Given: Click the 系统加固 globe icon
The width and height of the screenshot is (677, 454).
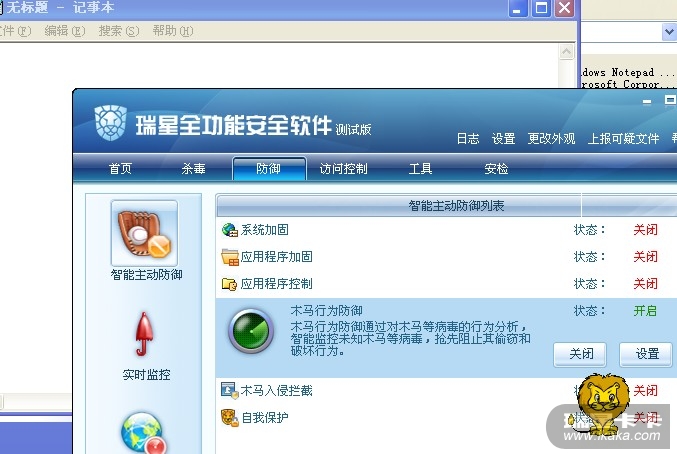Looking at the screenshot, I should click(230, 230).
